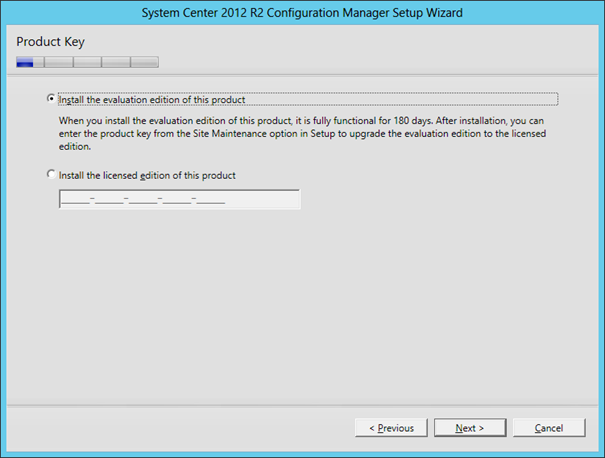The image size is (605, 458).
Task: Click the wizard progress bar indicator
Action: (x=87, y=62)
